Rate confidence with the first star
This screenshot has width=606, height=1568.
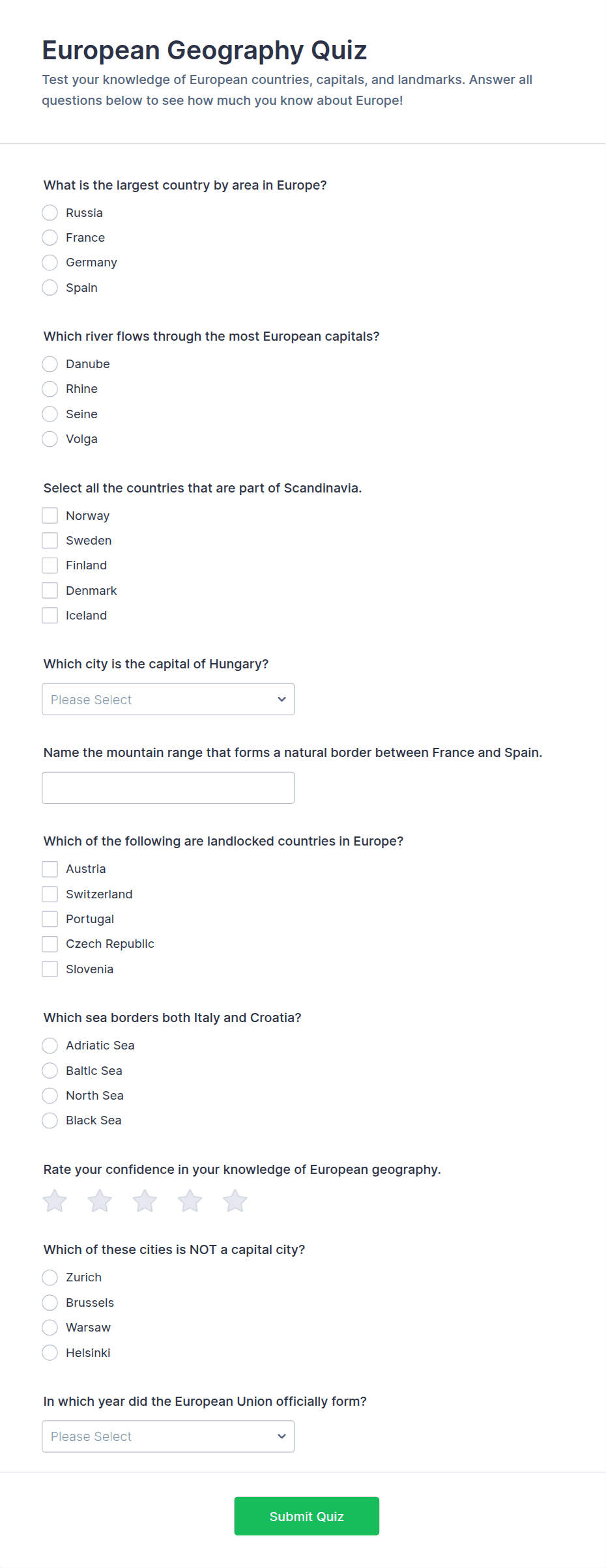point(55,1201)
